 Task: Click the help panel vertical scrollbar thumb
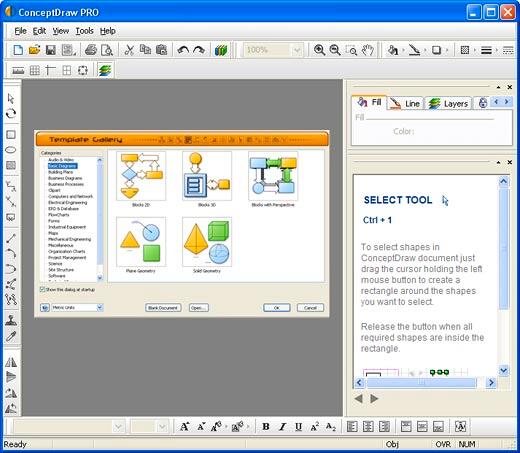click(504, 249)
